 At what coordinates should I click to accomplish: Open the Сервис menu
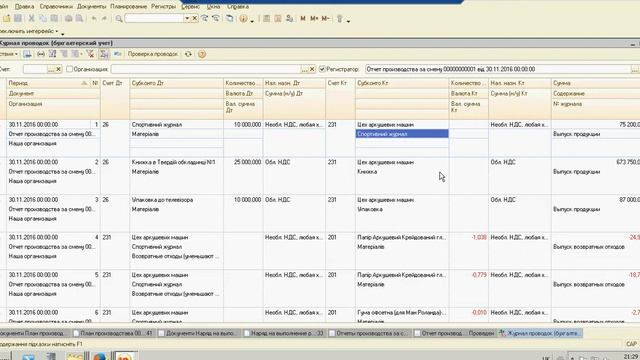[x=190, y=7]
